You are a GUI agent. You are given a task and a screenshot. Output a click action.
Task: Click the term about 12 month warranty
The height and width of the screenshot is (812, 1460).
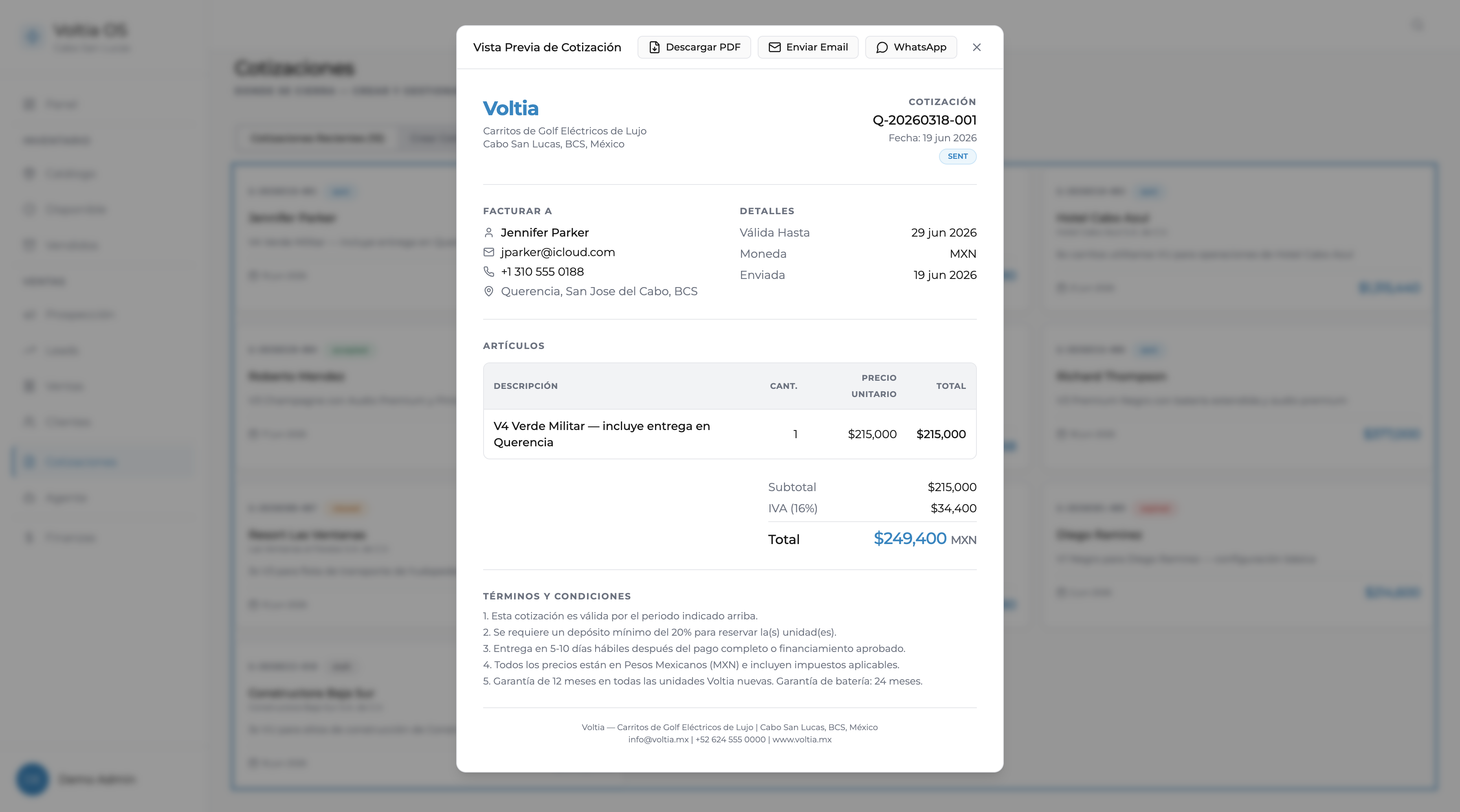tap(703, 681)
